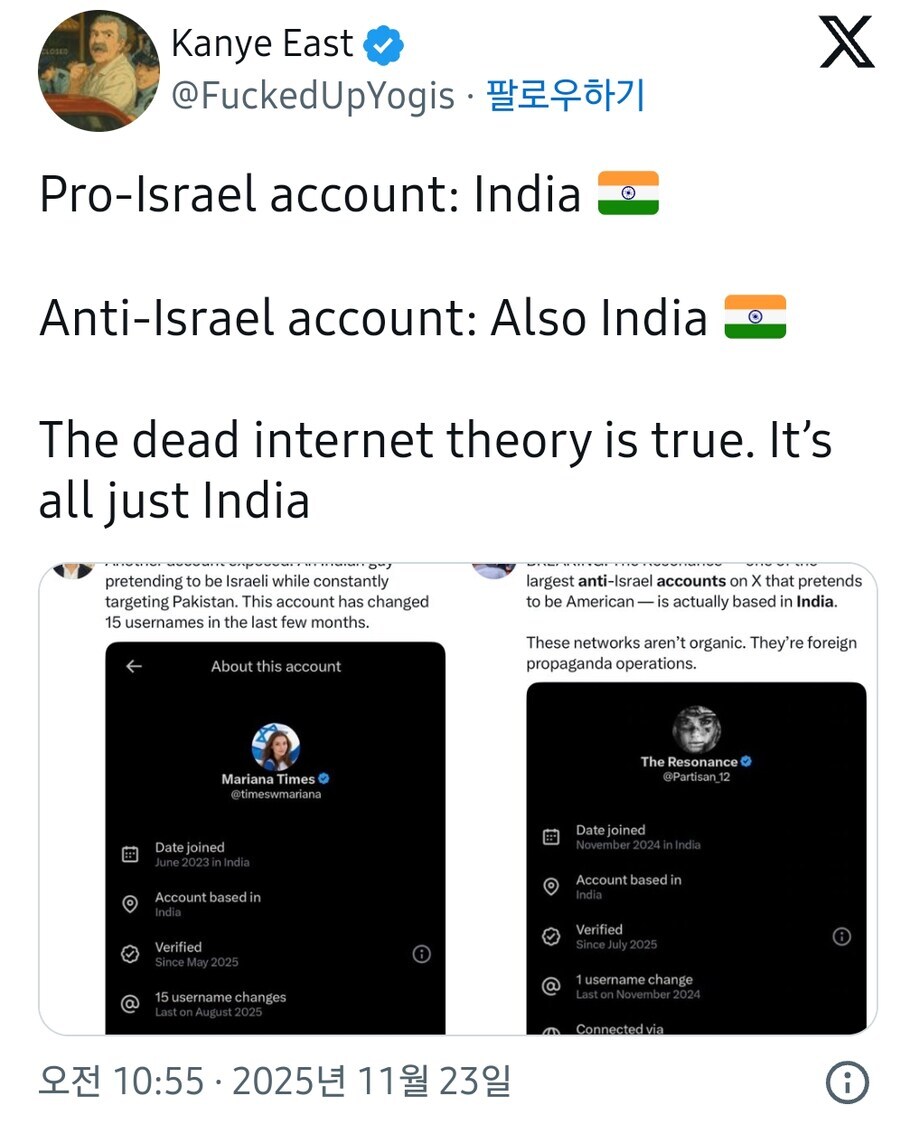
Task: Click info icon beside Verified Since July 2025
Action: (842, 936)
